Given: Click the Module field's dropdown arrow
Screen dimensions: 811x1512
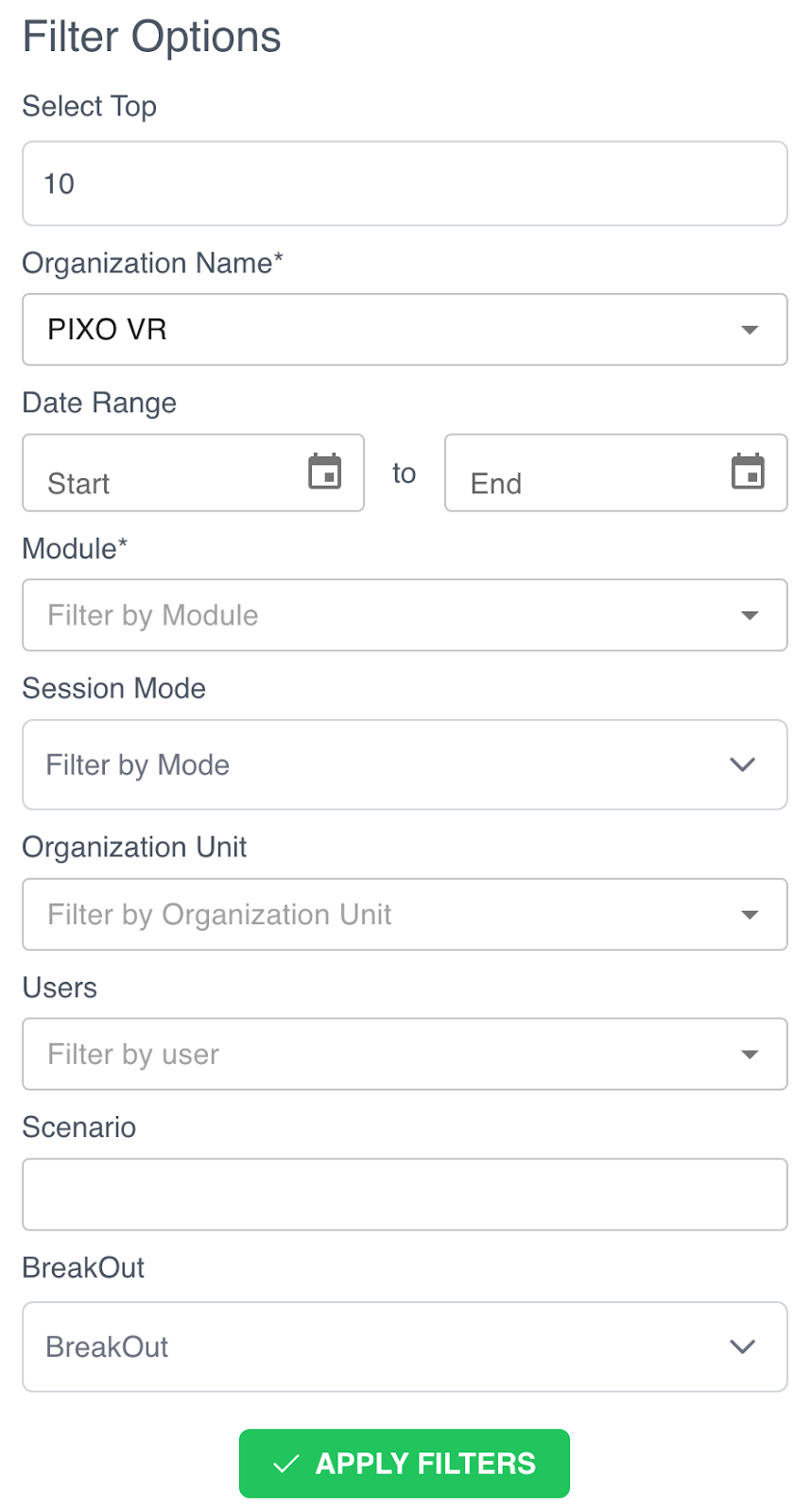Looking at the screenshot, I should coord(750,615).
